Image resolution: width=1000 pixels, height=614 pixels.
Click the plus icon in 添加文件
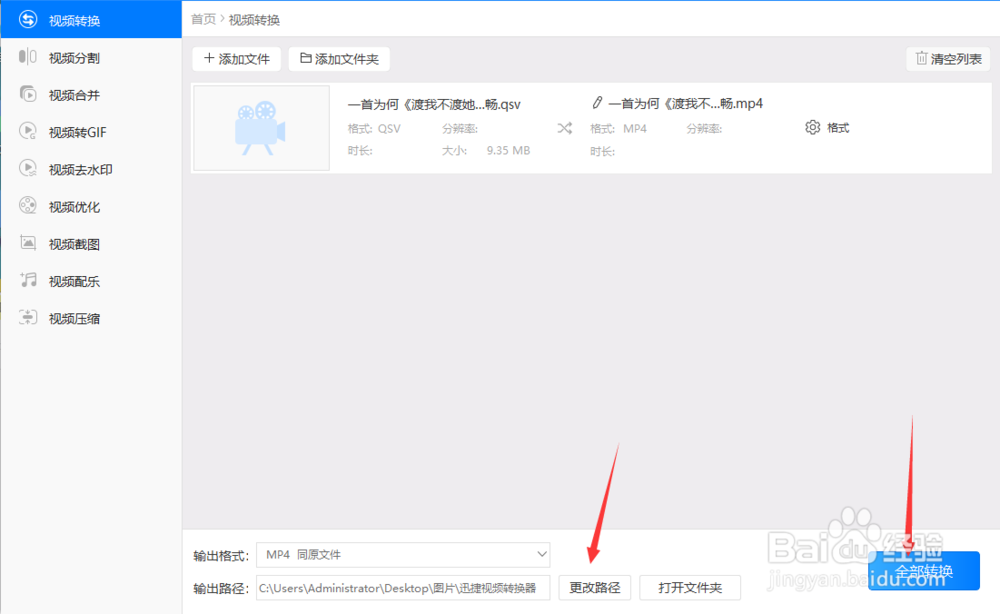pyautogui.click(x=209, y=58)
